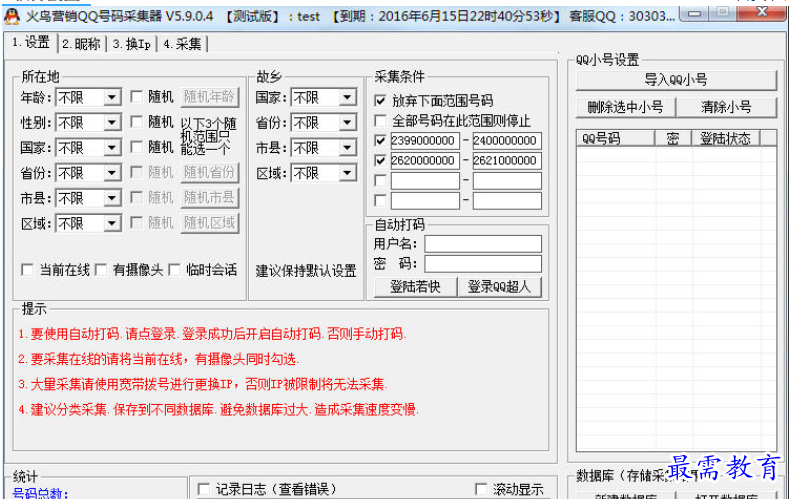
Task: Expand the 市县 dropdown under 所在地
Action: (112, 198)
